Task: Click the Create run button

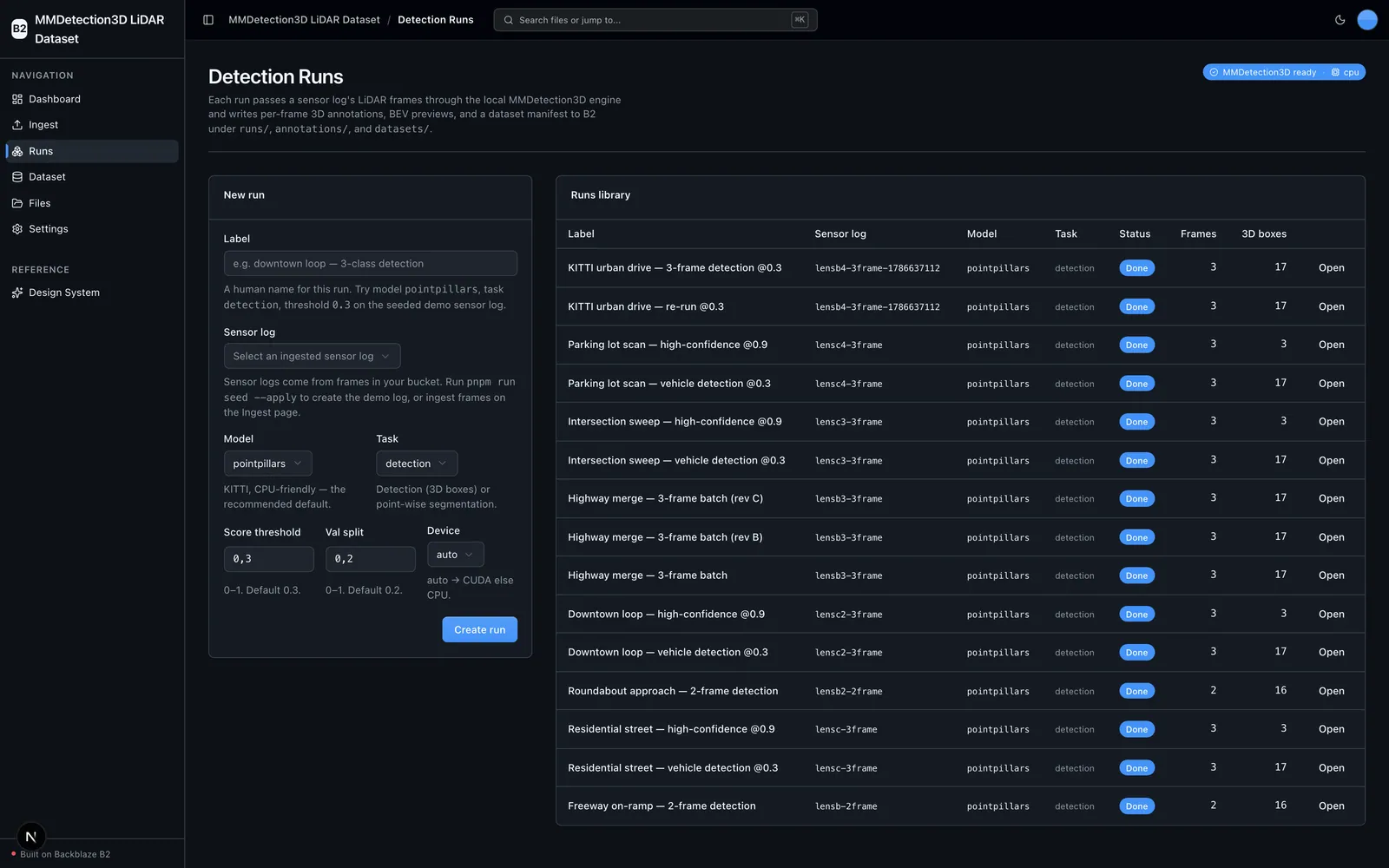Action: (x=479, y=630)
